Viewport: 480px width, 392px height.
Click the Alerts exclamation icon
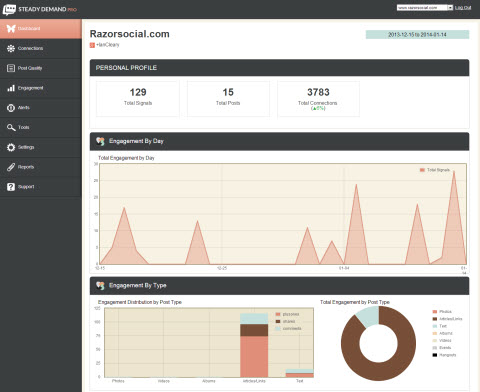(x=11, y=108)
